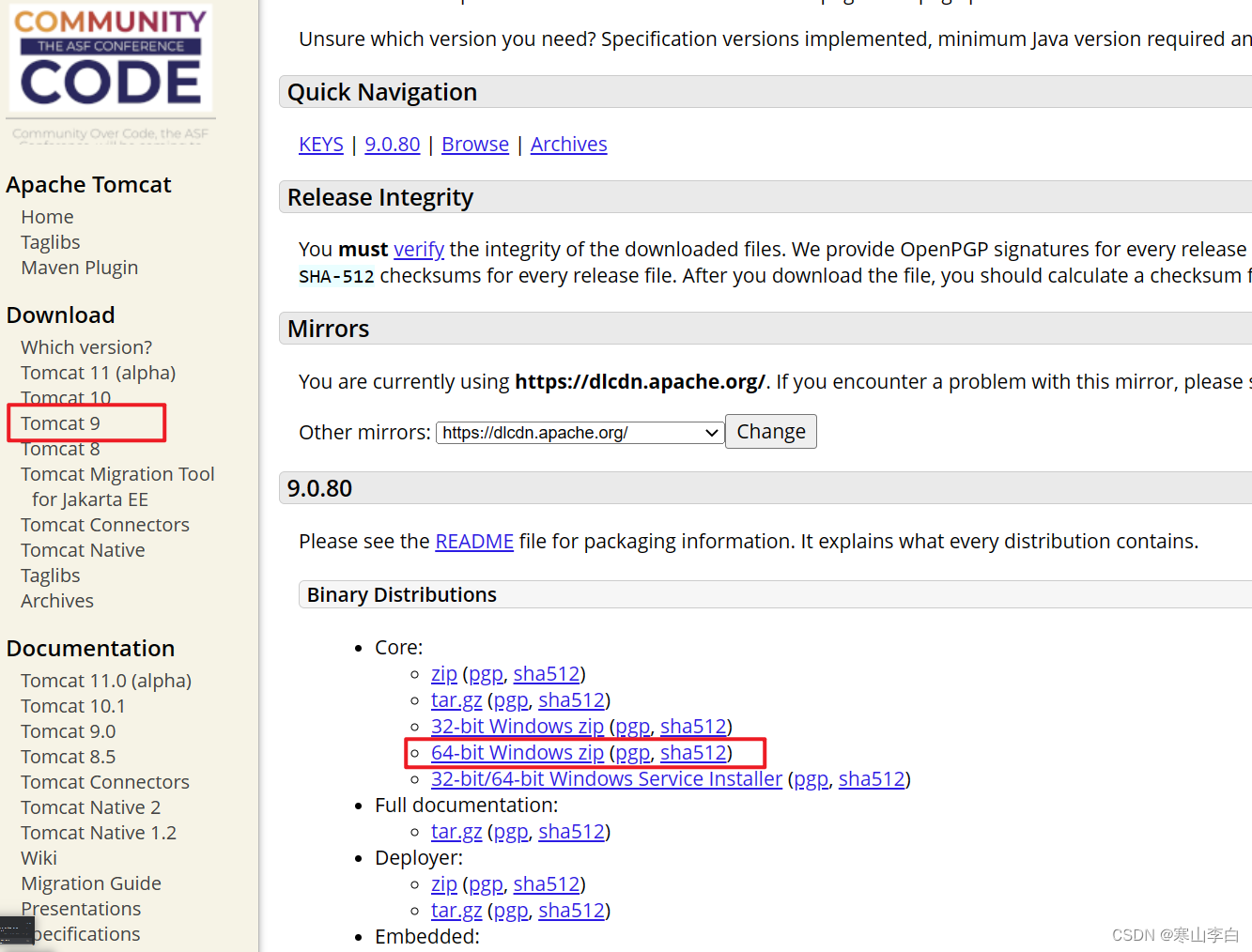Go to Tomcat 11 (alpha) download page

click(x=99, y=373)
